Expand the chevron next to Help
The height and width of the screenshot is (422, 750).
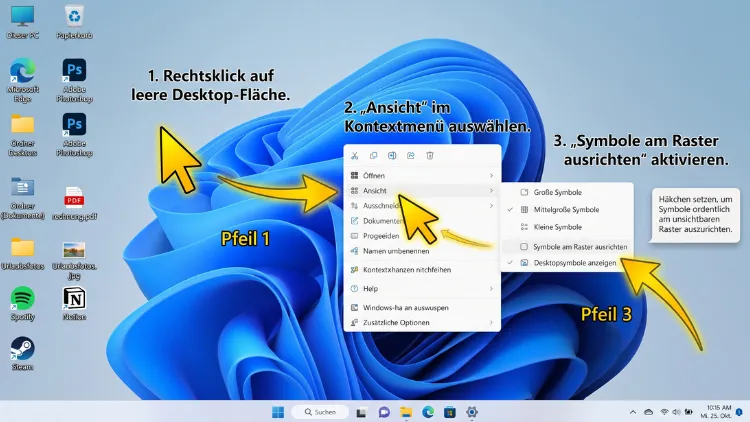click(x=491, y=289)
